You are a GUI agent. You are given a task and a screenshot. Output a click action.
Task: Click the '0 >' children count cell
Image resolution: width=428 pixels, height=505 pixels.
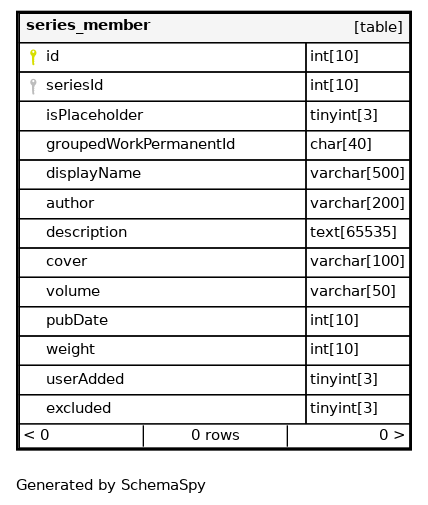[349, 435]
